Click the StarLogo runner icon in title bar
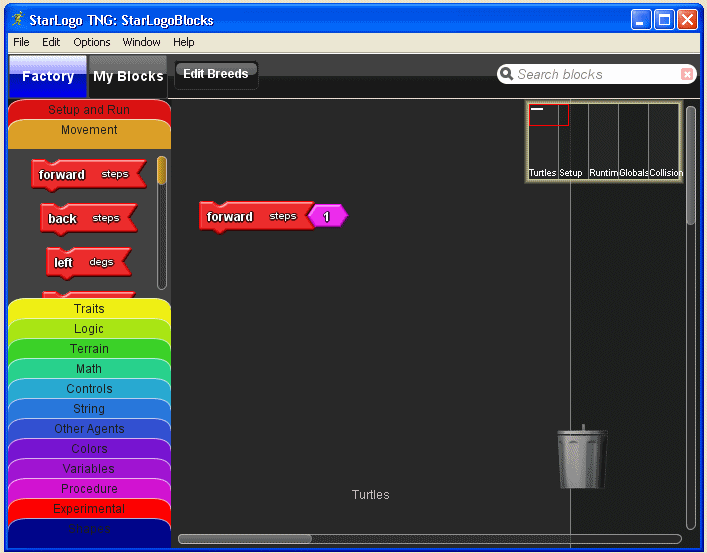This screenshot has width=707, height=553. coord(18,19)
